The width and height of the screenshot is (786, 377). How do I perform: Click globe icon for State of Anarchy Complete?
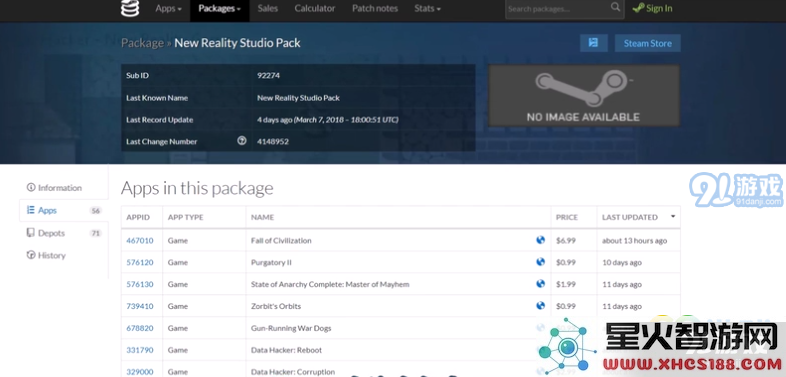tap(540, 284)
